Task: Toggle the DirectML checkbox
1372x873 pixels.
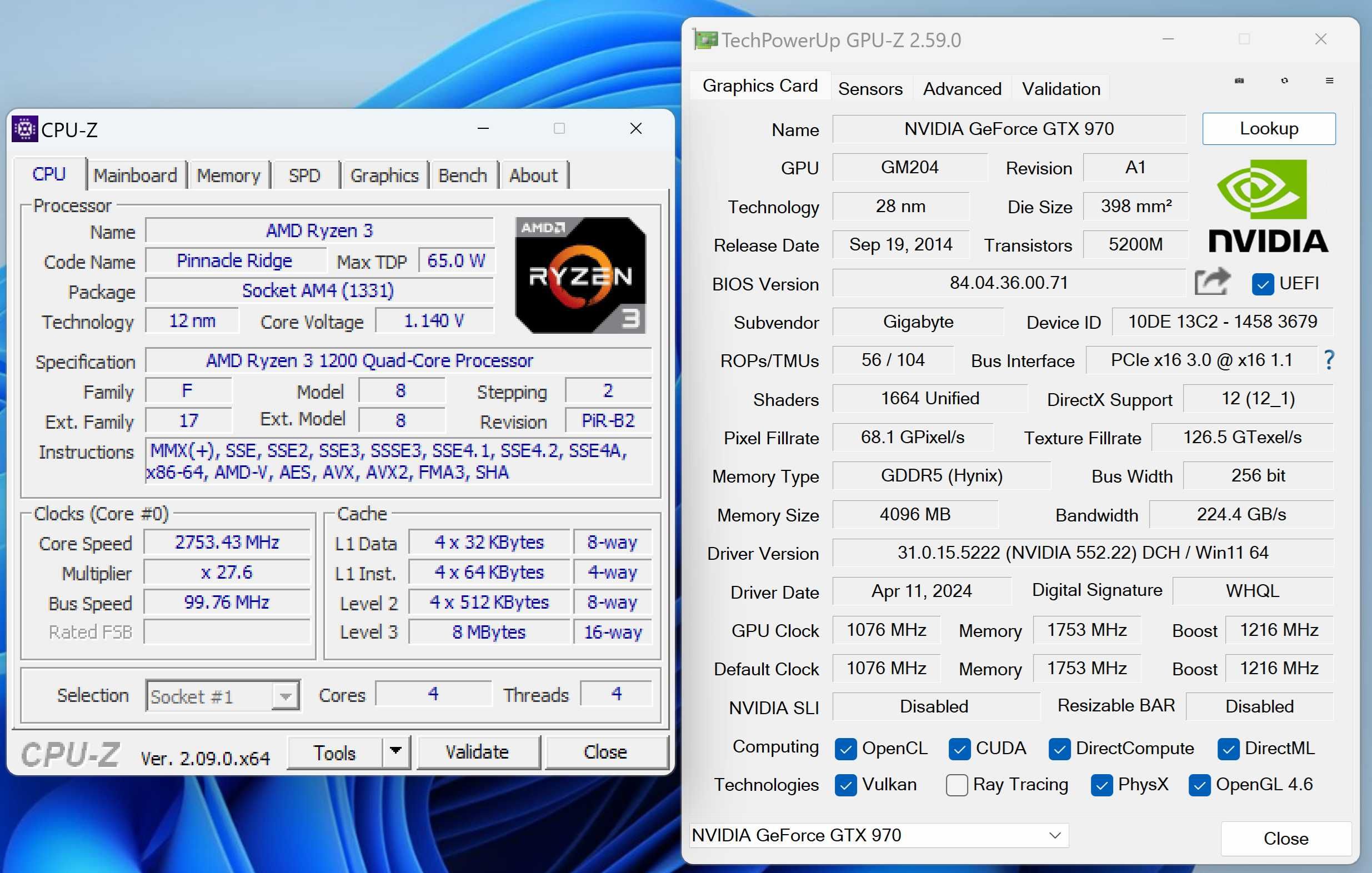Action: tap(1229, 748)
